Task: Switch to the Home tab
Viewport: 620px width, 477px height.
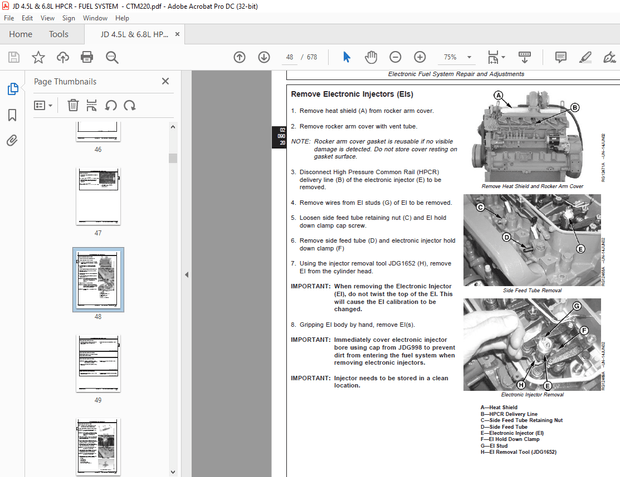Action: pos(21,34)
